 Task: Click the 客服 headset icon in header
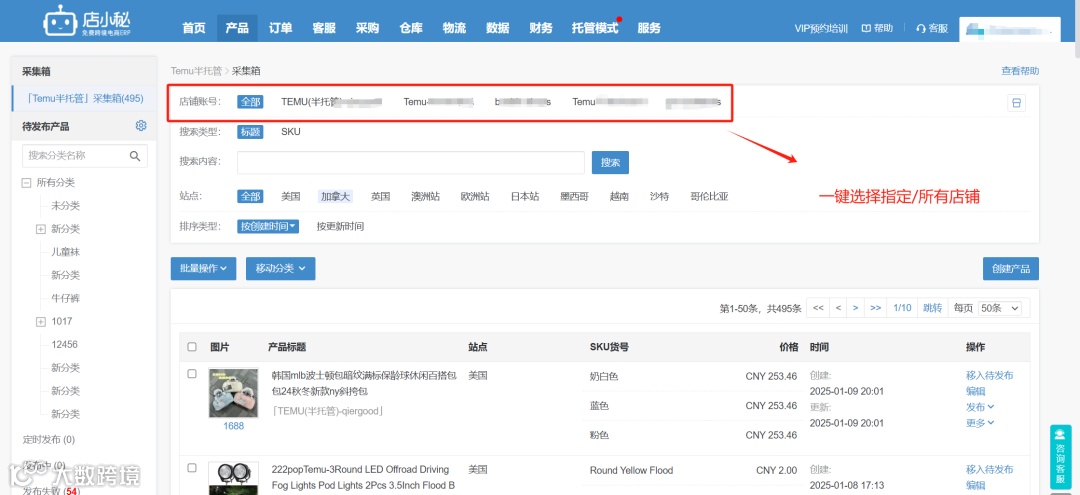(x=920, y=28)
